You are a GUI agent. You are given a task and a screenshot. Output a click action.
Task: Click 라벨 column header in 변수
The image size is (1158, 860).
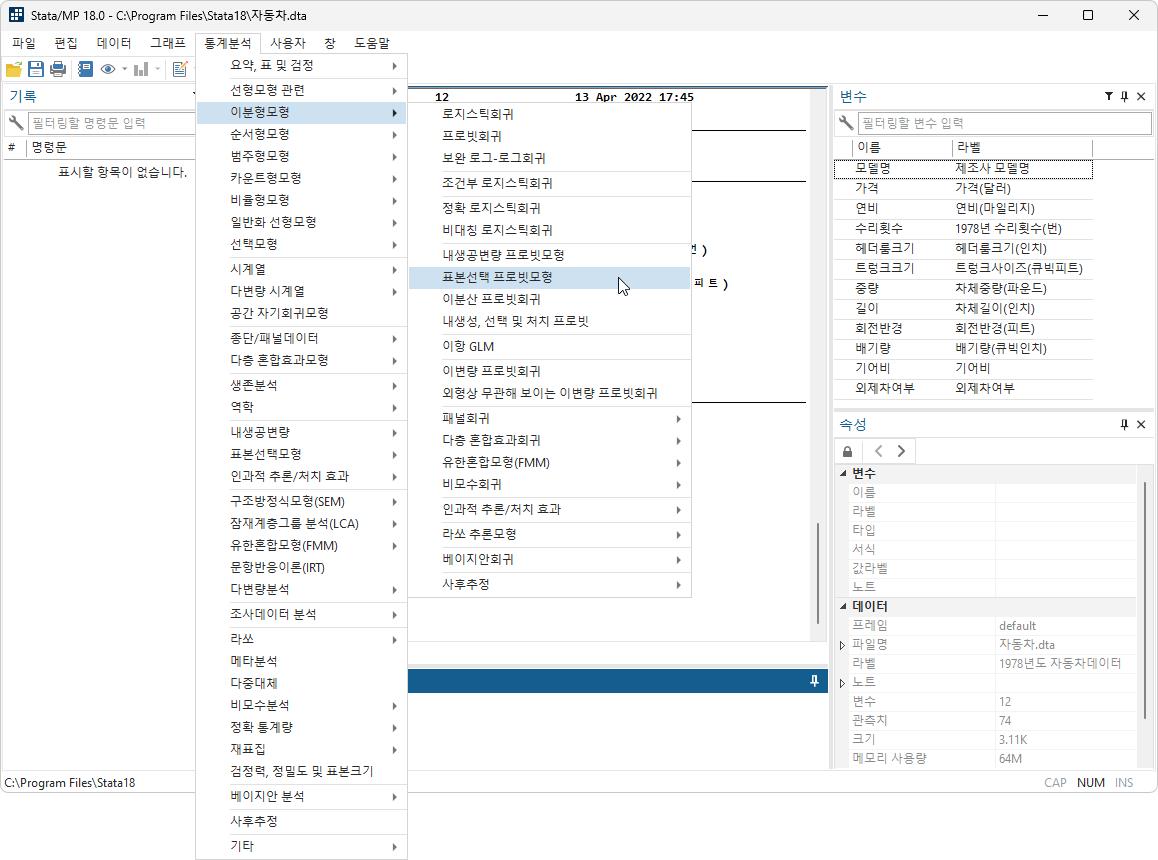pos(1022,148)
